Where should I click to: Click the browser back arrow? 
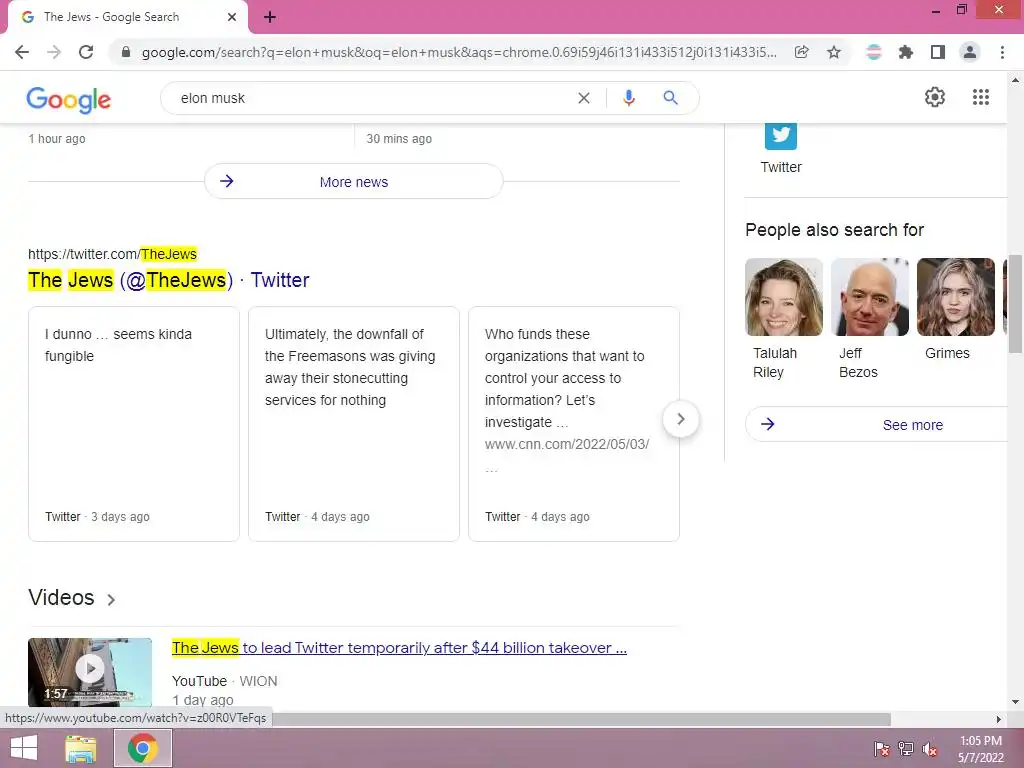click(22, 52)
